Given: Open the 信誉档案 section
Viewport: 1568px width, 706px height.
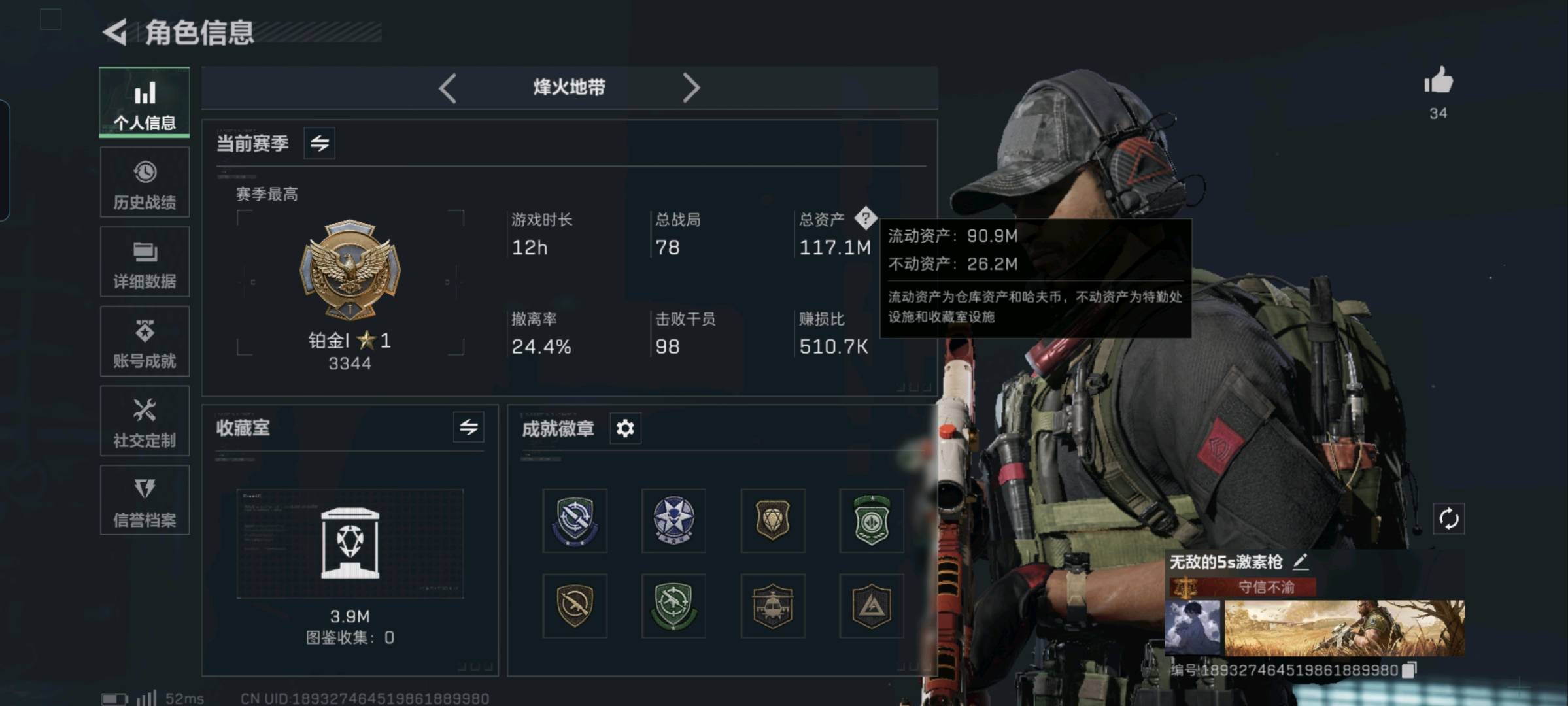Looking at the screenshot, I should coord(145,500).
